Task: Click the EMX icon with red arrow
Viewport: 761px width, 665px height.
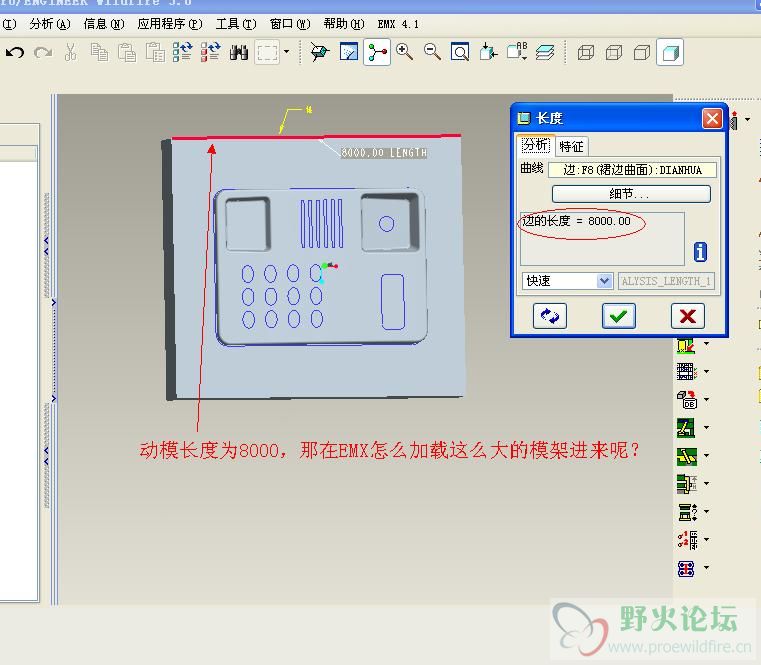Action: pos(686,345)
